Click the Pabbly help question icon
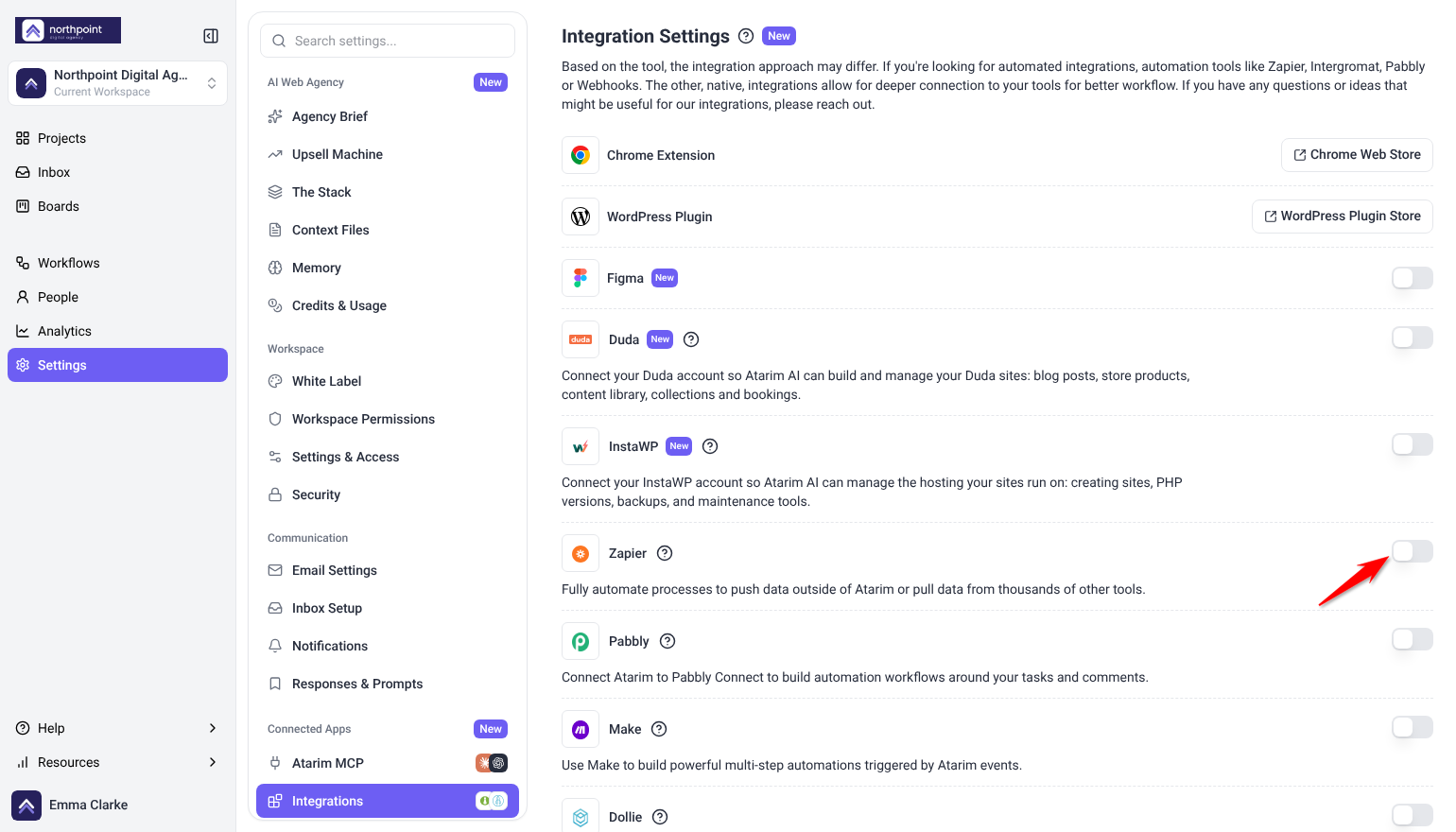Viewport: 1456px width, 832px height. 667,641
